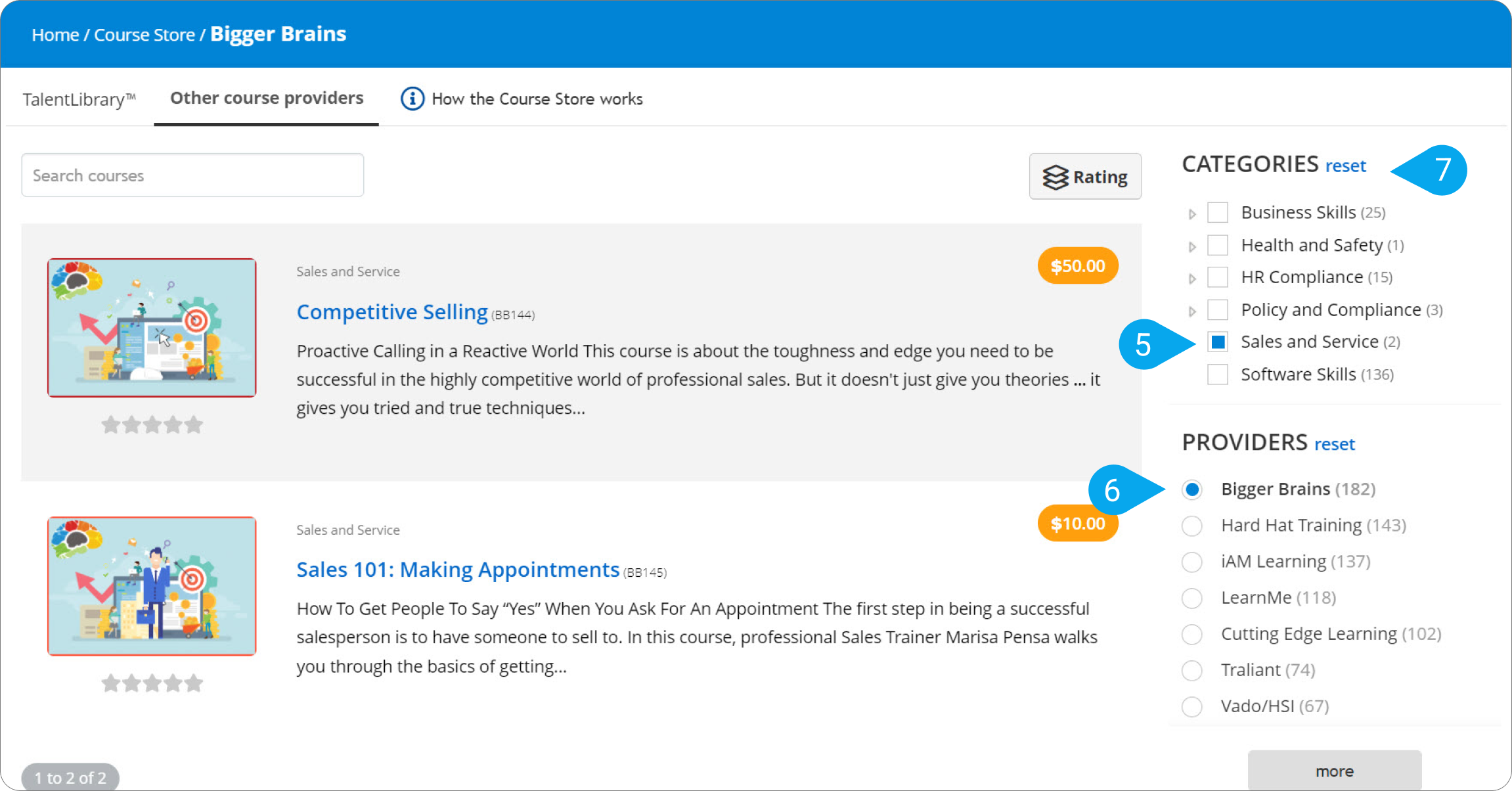Switch to the Other course providers tab
Screen dimensions: 1512x791
[x=266, y=99]
